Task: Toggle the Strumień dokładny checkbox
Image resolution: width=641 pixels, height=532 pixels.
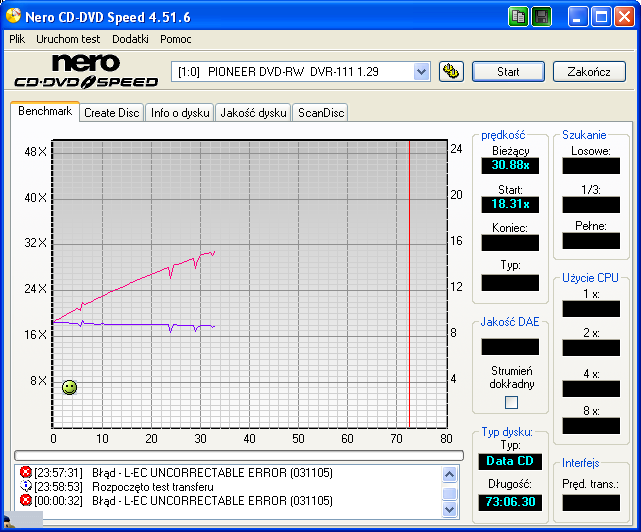Action: 511,402
